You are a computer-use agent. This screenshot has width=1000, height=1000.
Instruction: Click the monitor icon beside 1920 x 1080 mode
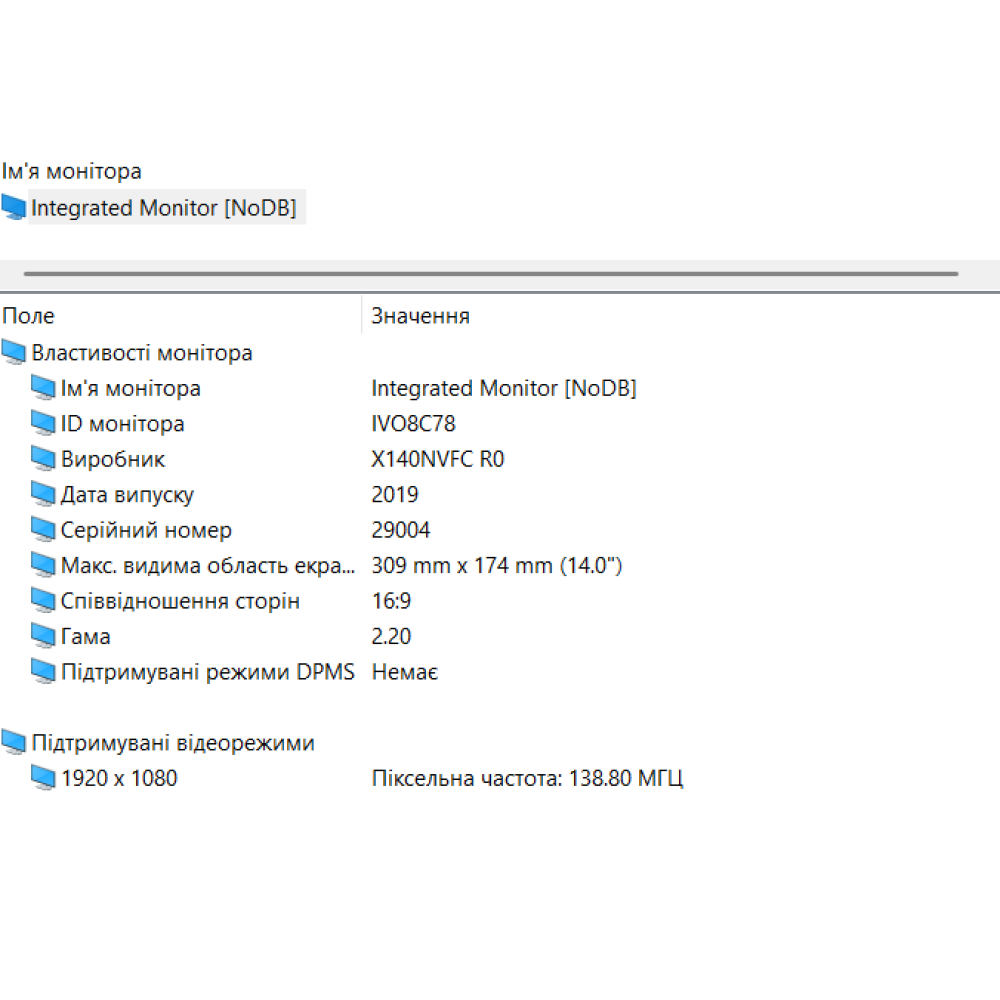(x=44, y=777)
